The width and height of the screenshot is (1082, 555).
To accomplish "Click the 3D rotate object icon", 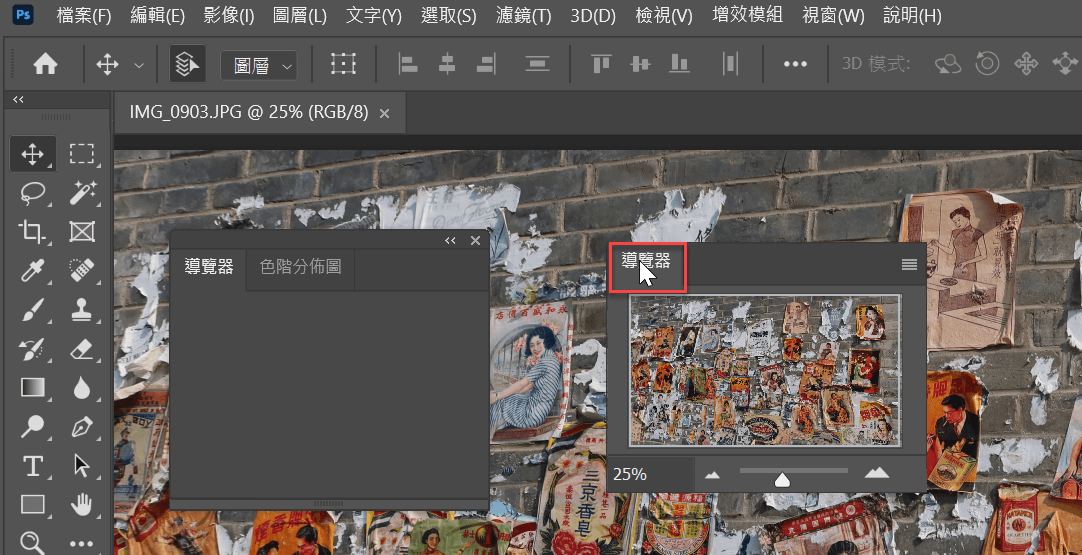I will (x=949, y=64).
